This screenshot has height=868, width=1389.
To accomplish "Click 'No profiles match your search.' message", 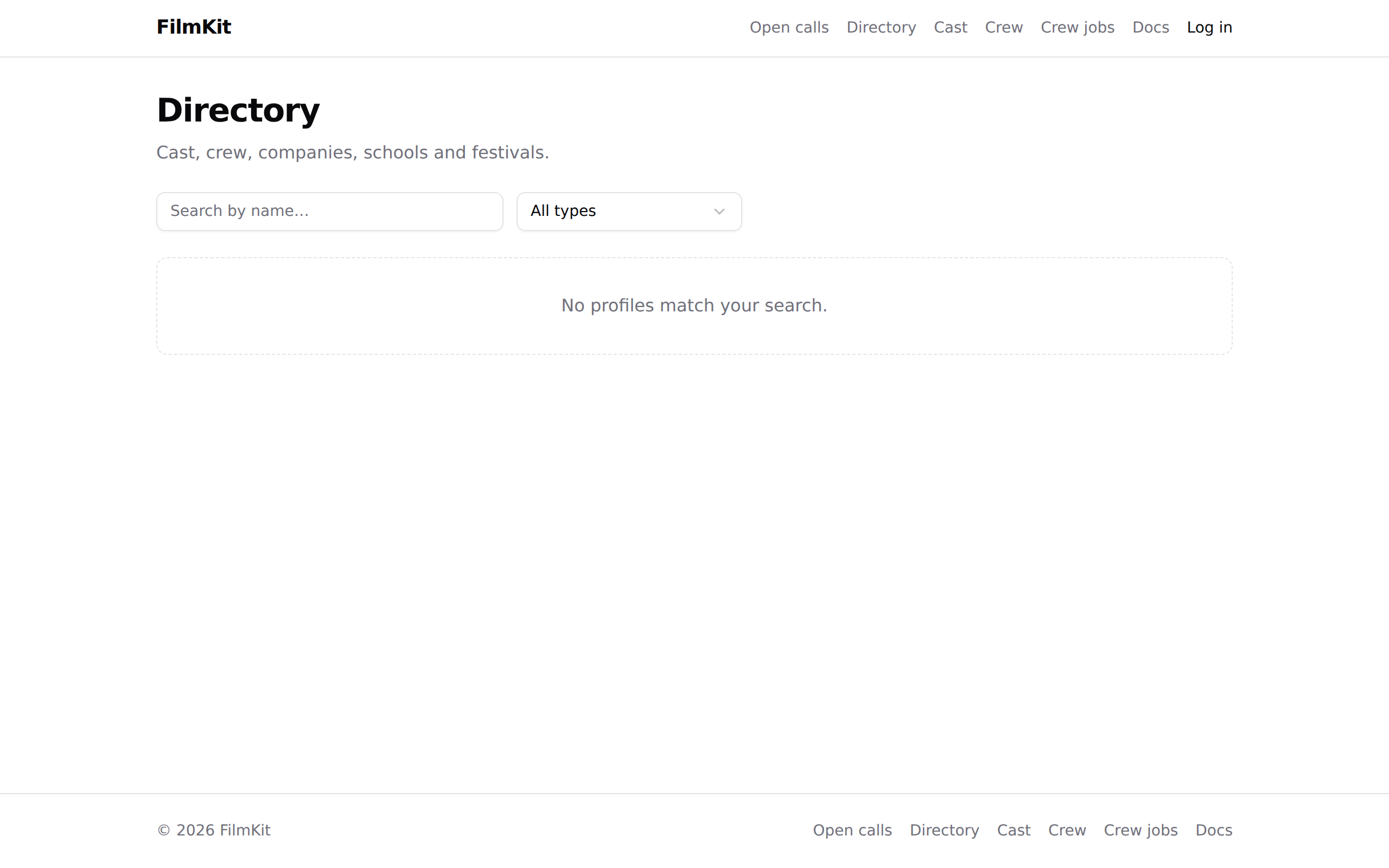I will 694,305.
